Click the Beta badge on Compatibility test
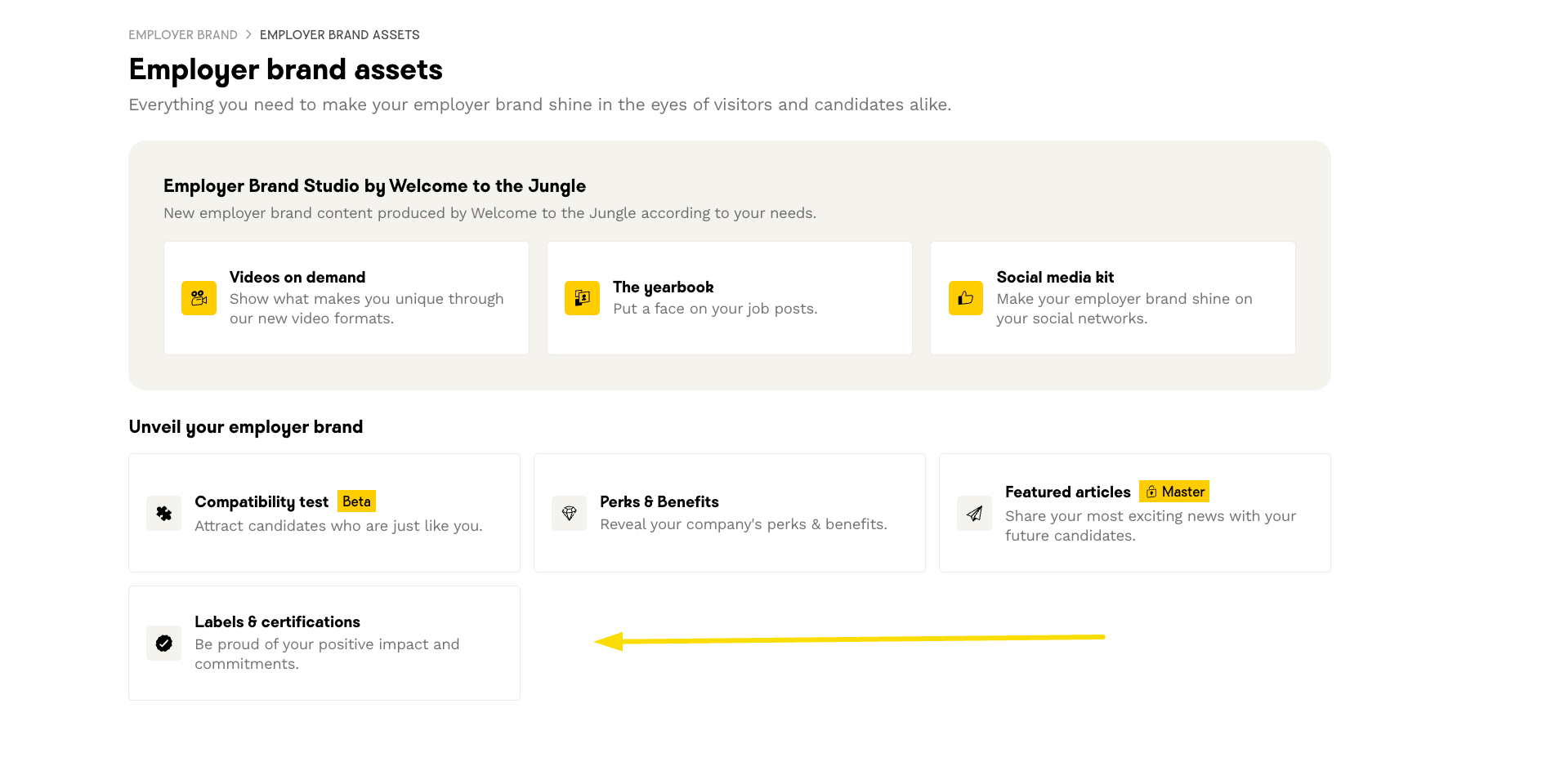Image resolution: width=1551 pixels, height=784 pixels. coord(356,501)
